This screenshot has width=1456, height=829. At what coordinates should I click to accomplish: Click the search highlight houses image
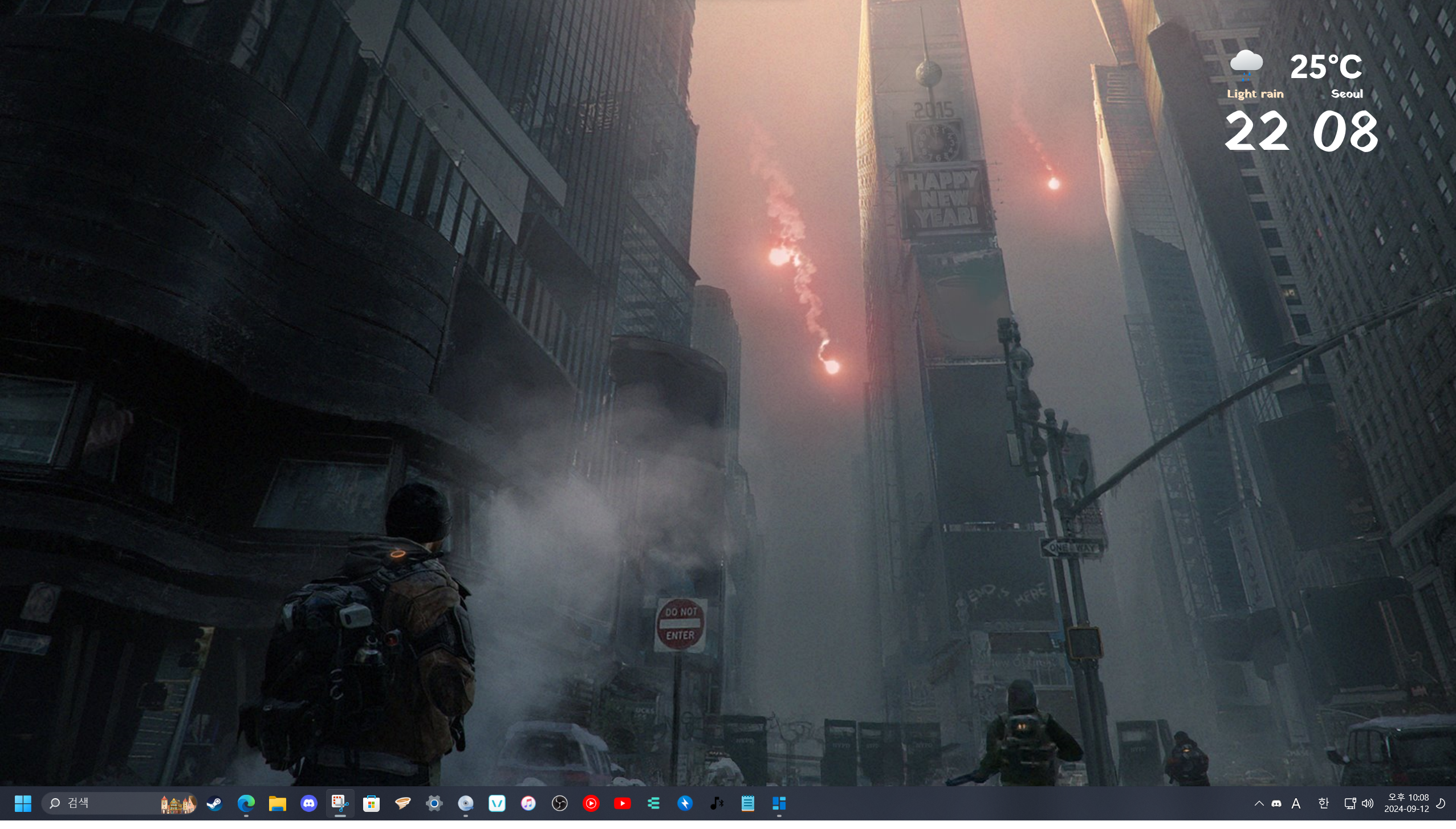178,804
